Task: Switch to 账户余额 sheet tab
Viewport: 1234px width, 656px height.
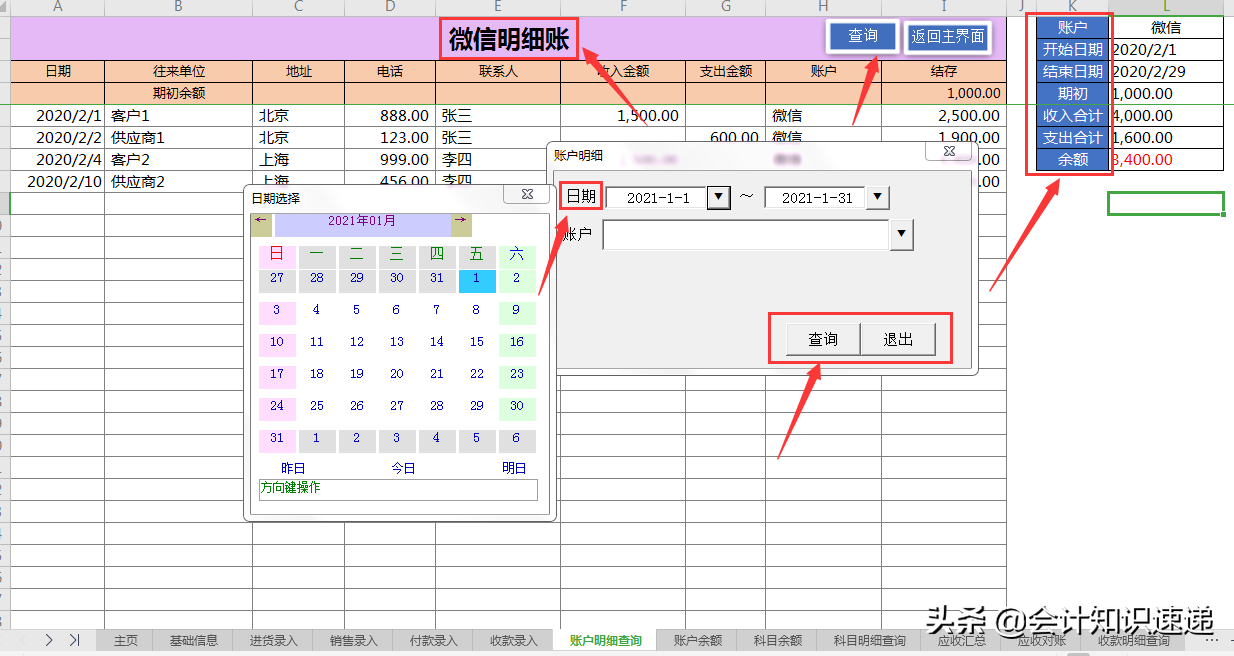Action: [698, 640]
